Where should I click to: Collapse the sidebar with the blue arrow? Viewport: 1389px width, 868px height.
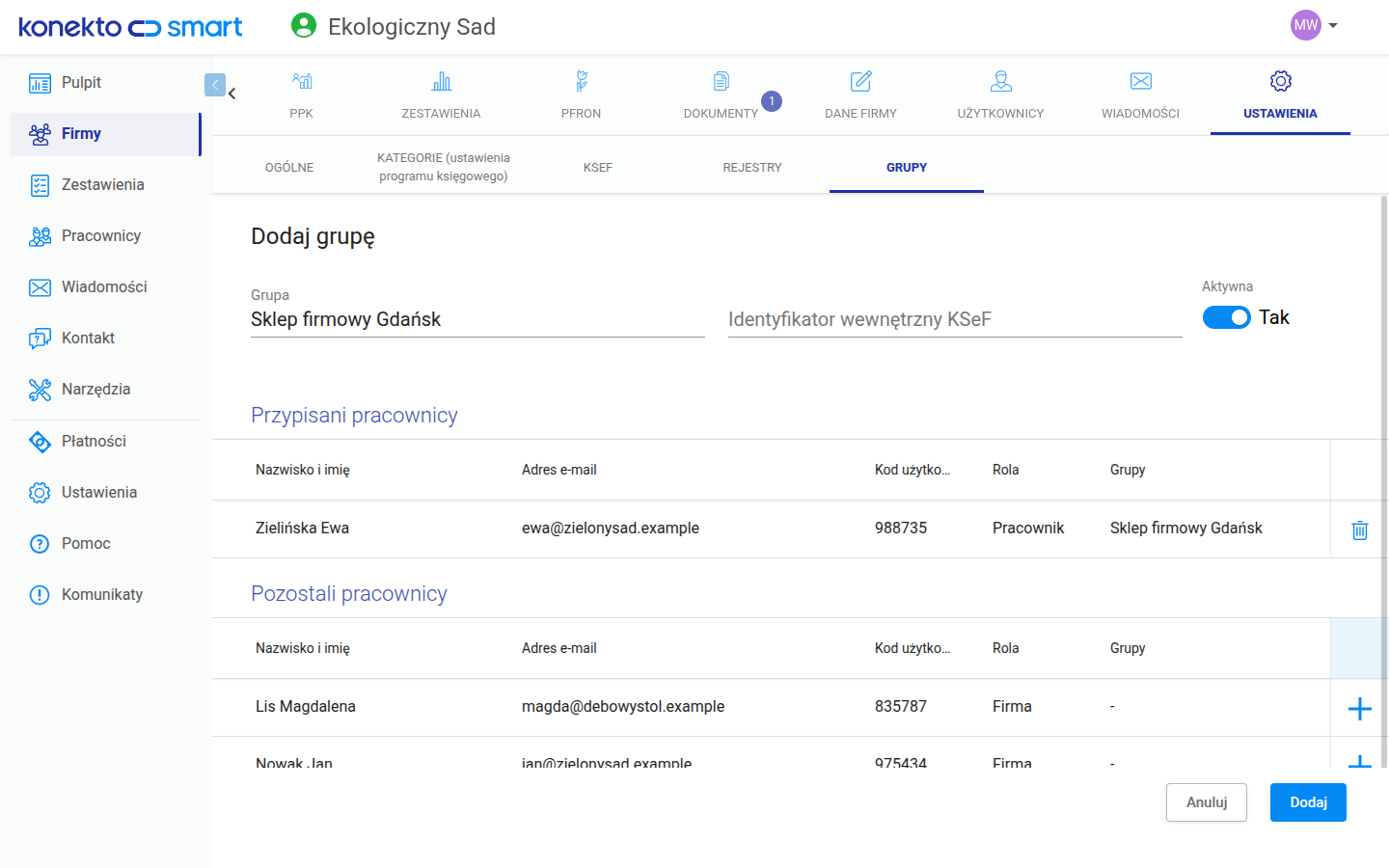click(x=215, y=85)
